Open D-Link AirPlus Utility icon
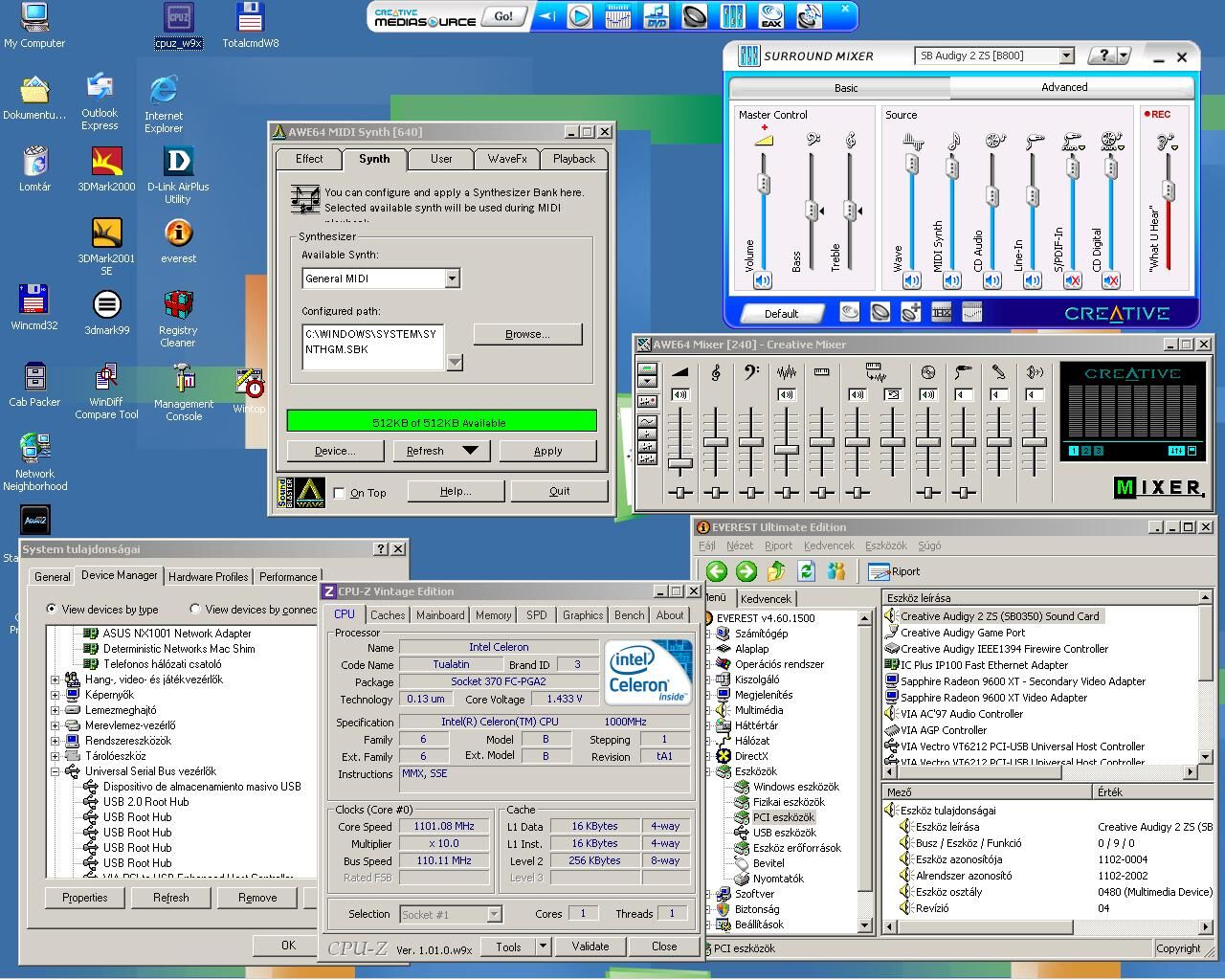This screenshot has height=980, width=1225. 178,175
